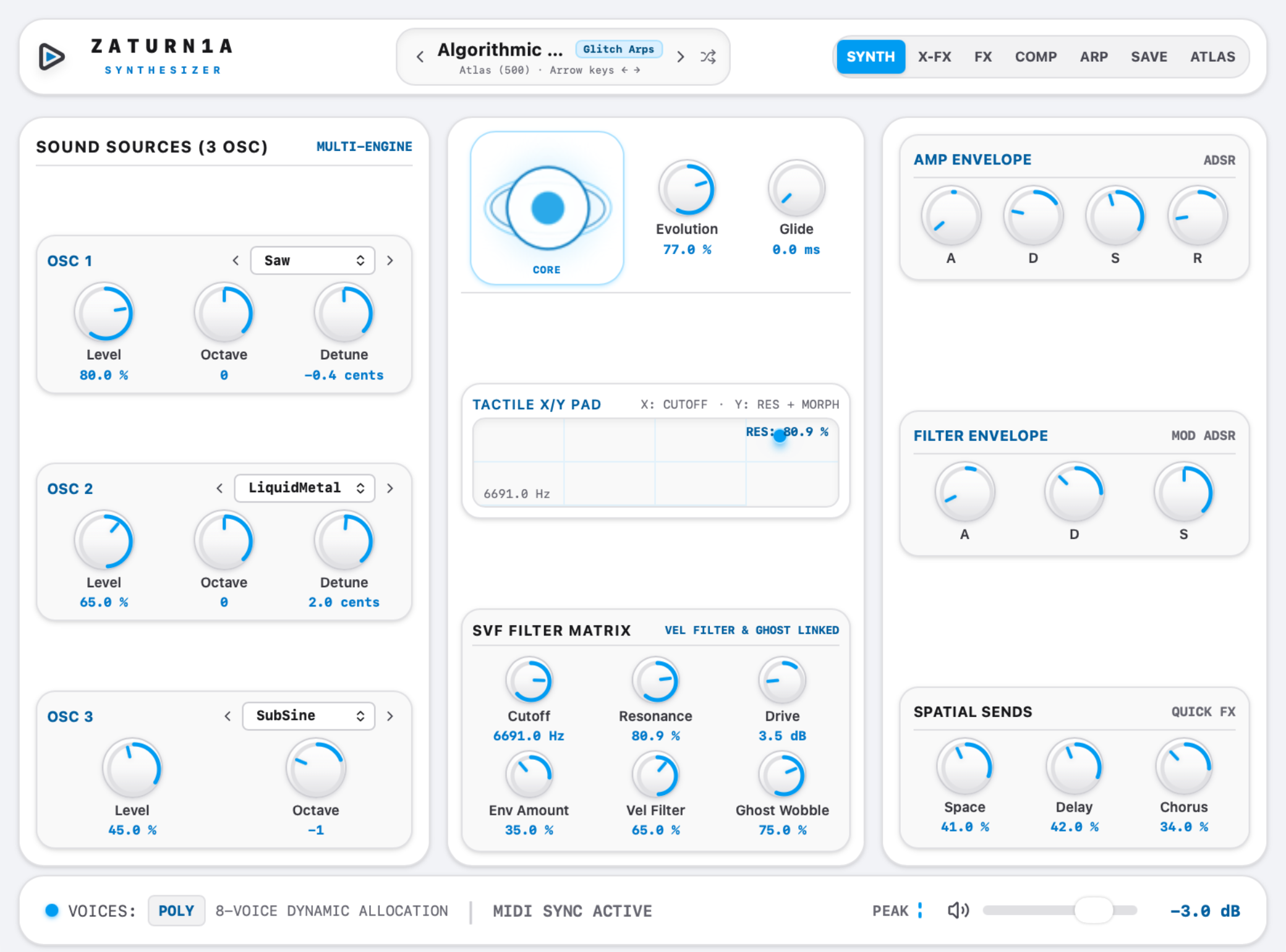
Task: Click the Ghost Wobble knob
Action: click(782, 774)
